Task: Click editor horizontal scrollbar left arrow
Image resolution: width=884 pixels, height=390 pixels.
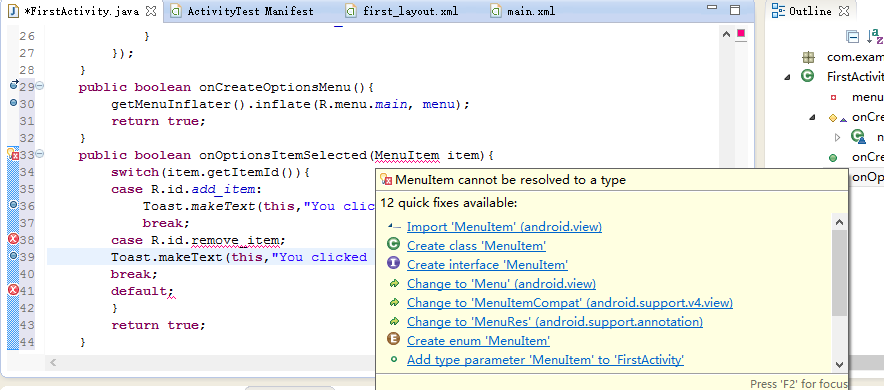Action: pyautogui.click(x=54, y=362)
